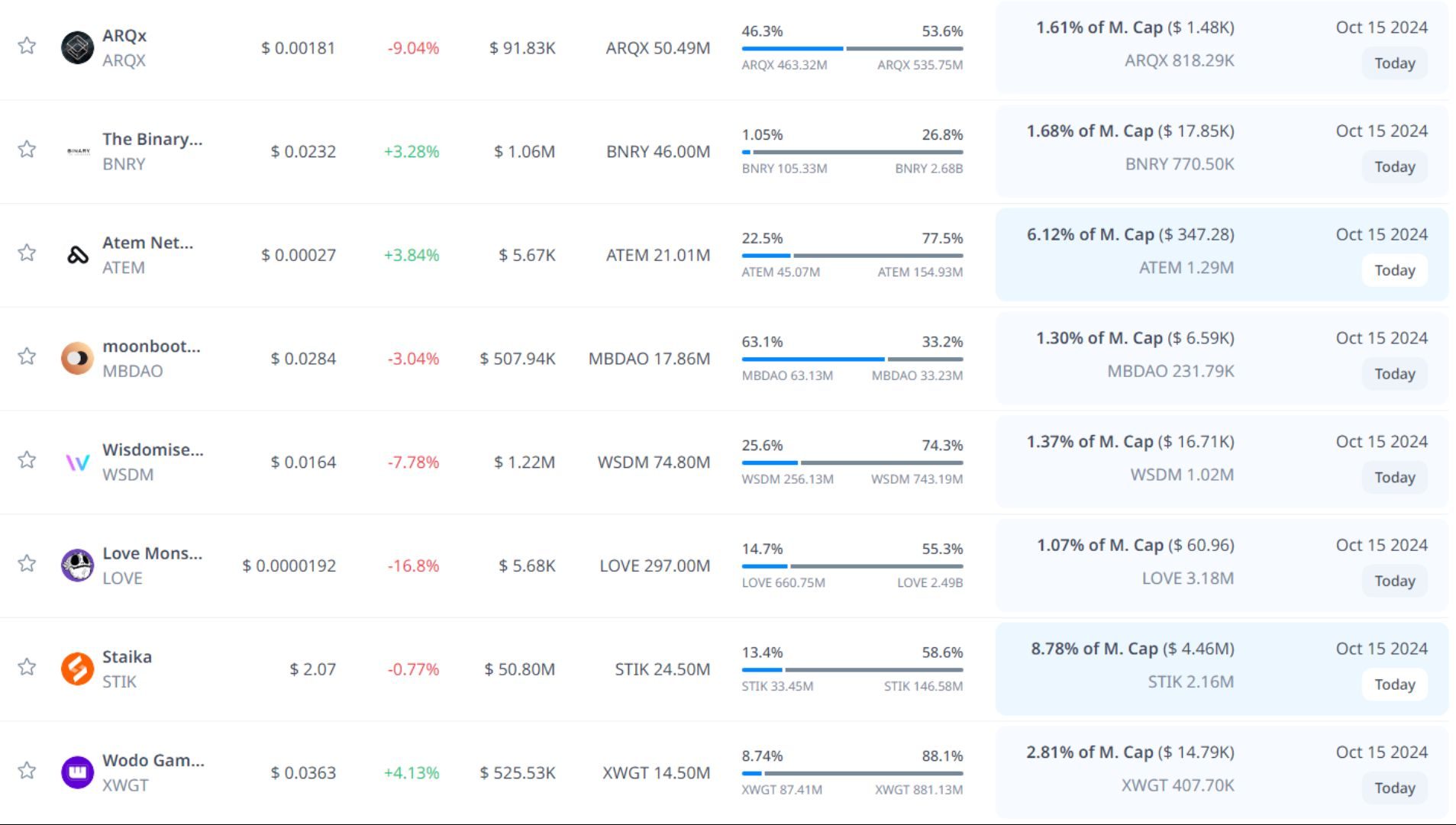Click the purple Wodo Gaming logo
The height and width of the screenshot is (825, 1456).
pyautogui.click(x=77, y=772)
